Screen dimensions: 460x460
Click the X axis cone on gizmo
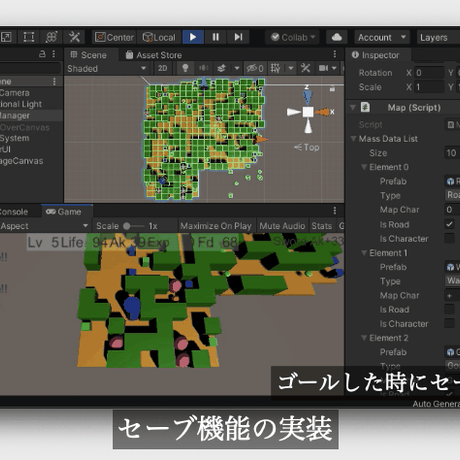click(x=323, y=112)
